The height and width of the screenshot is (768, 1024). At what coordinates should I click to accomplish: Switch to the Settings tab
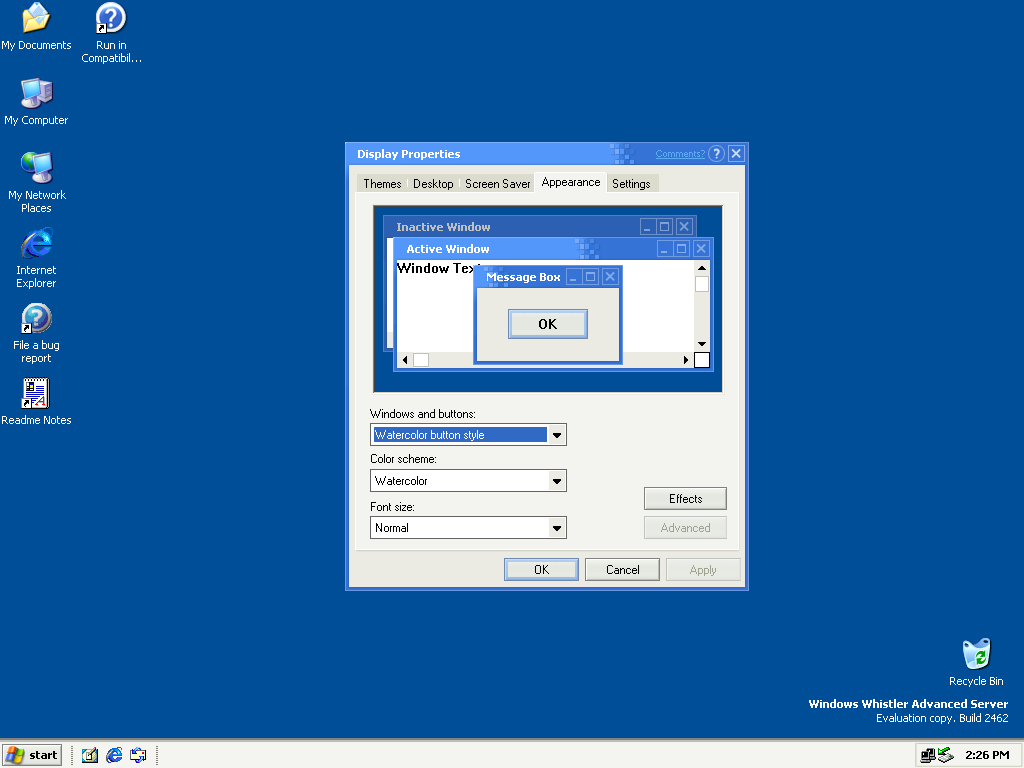[631, 184]
